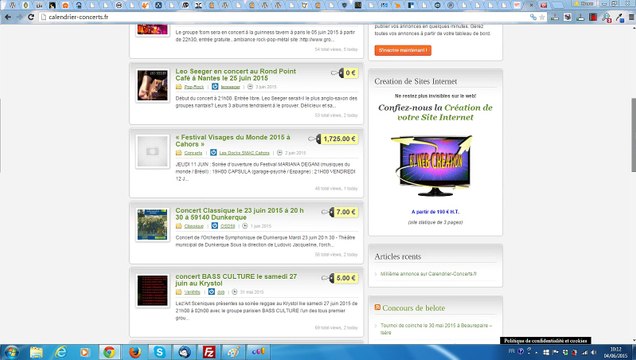Open Thunderbird from the taskbar

tap(184, 352)
